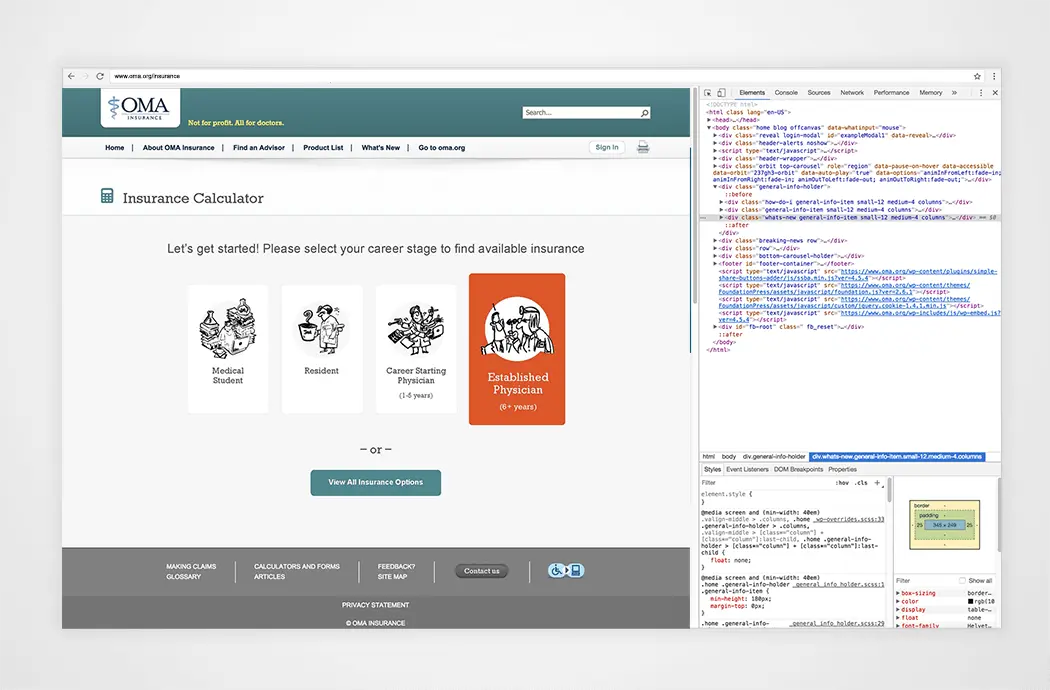1050x690 pixels.
Task: Toggle the .cls class editor pane
Action: tap(861, 482)
